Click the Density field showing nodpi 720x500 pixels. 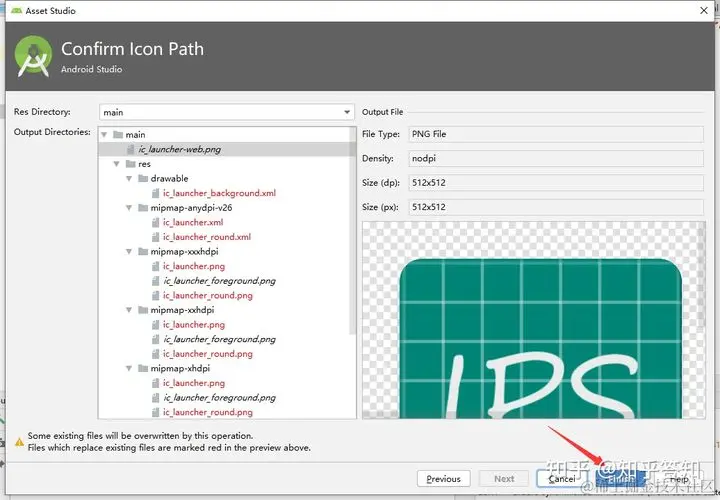click(556, 158)
